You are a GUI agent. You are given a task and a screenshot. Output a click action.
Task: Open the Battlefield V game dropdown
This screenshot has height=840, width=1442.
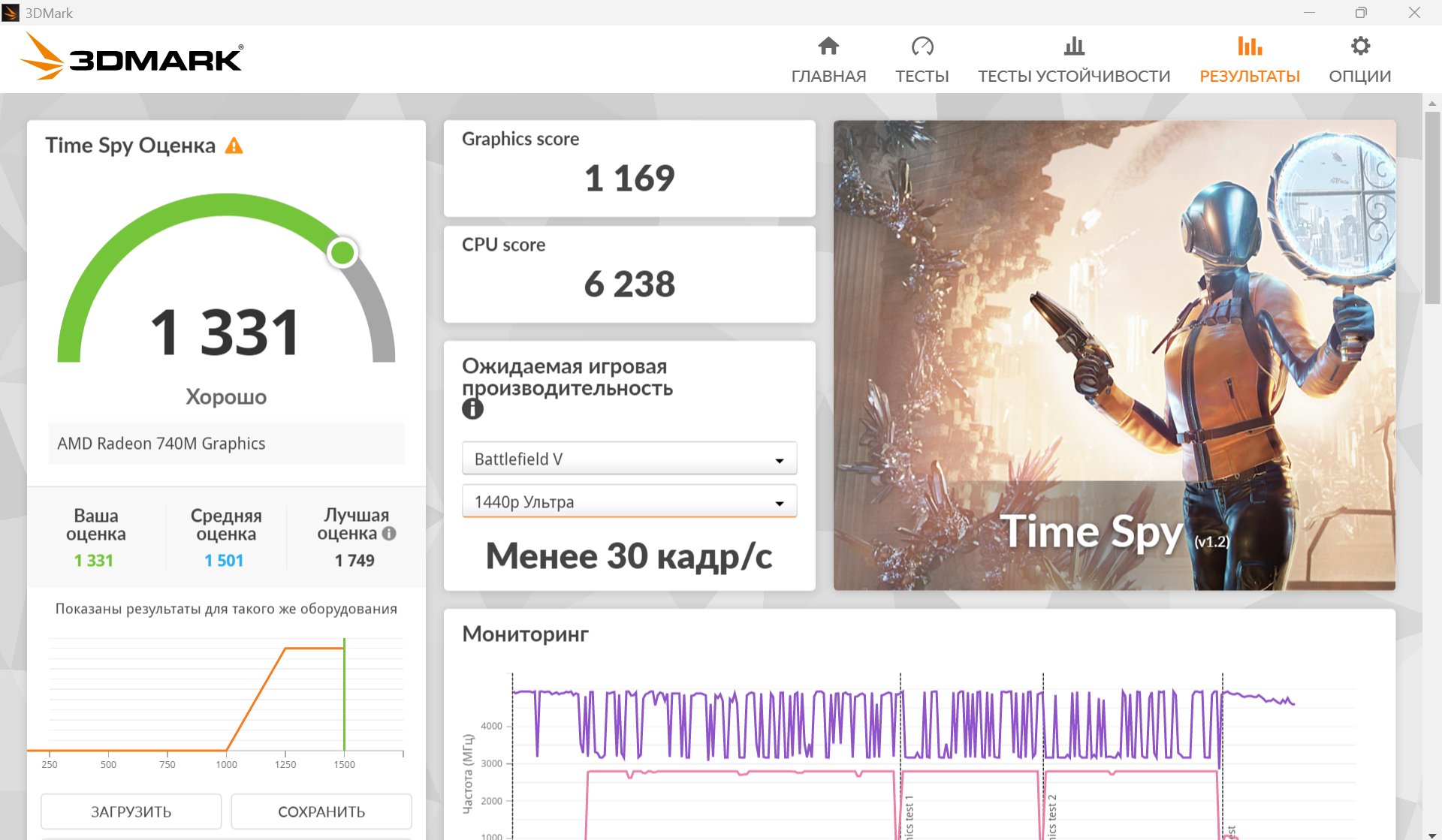pos(629,459)
